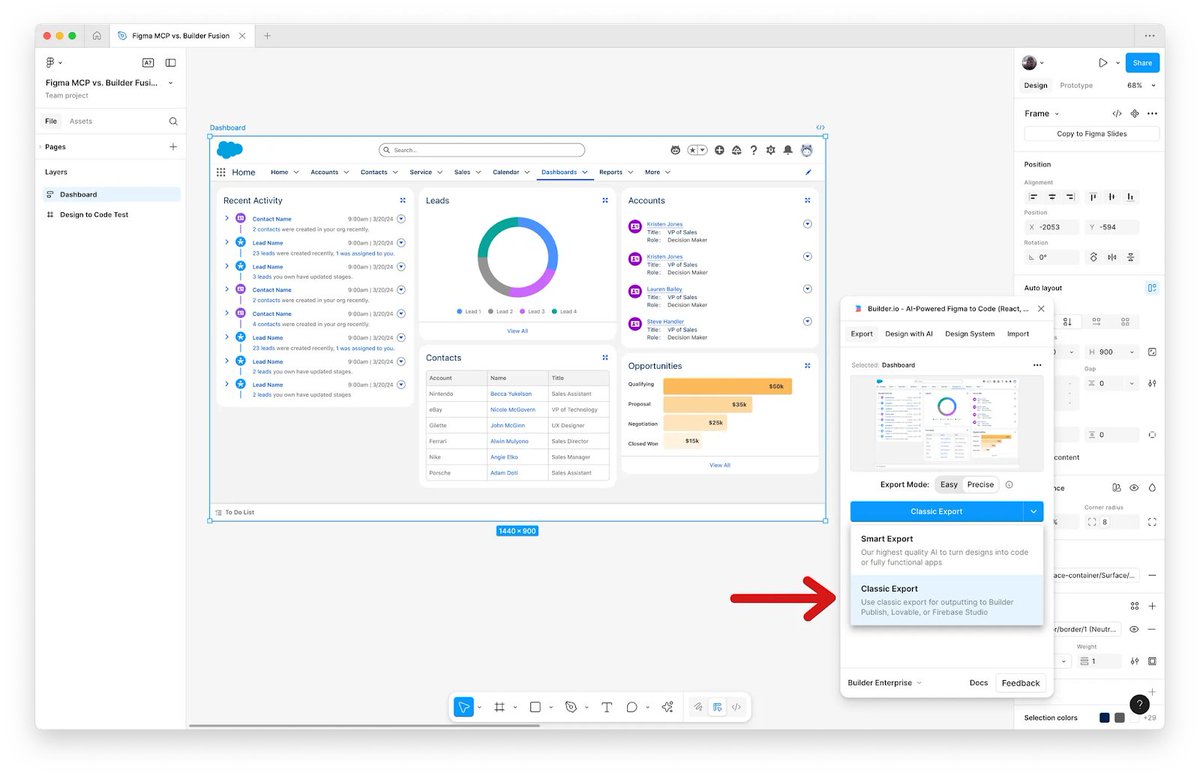Open the Figma home tab icon

coord(97,36)
